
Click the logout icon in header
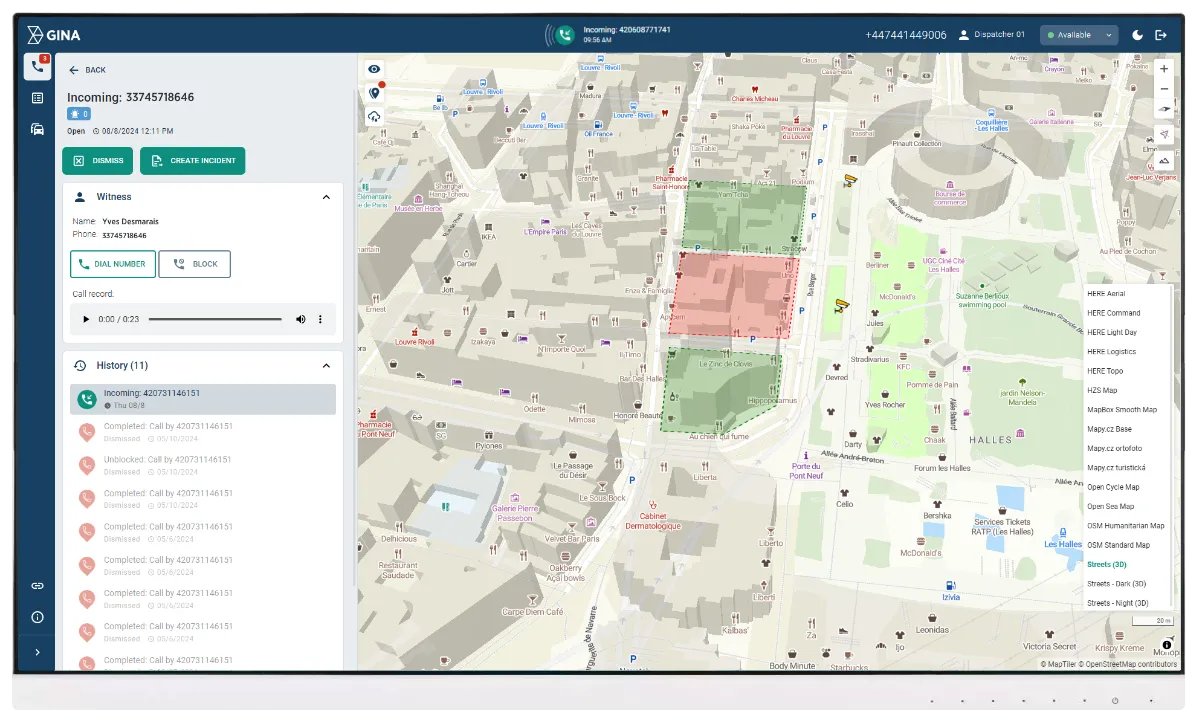[1161, 35]
